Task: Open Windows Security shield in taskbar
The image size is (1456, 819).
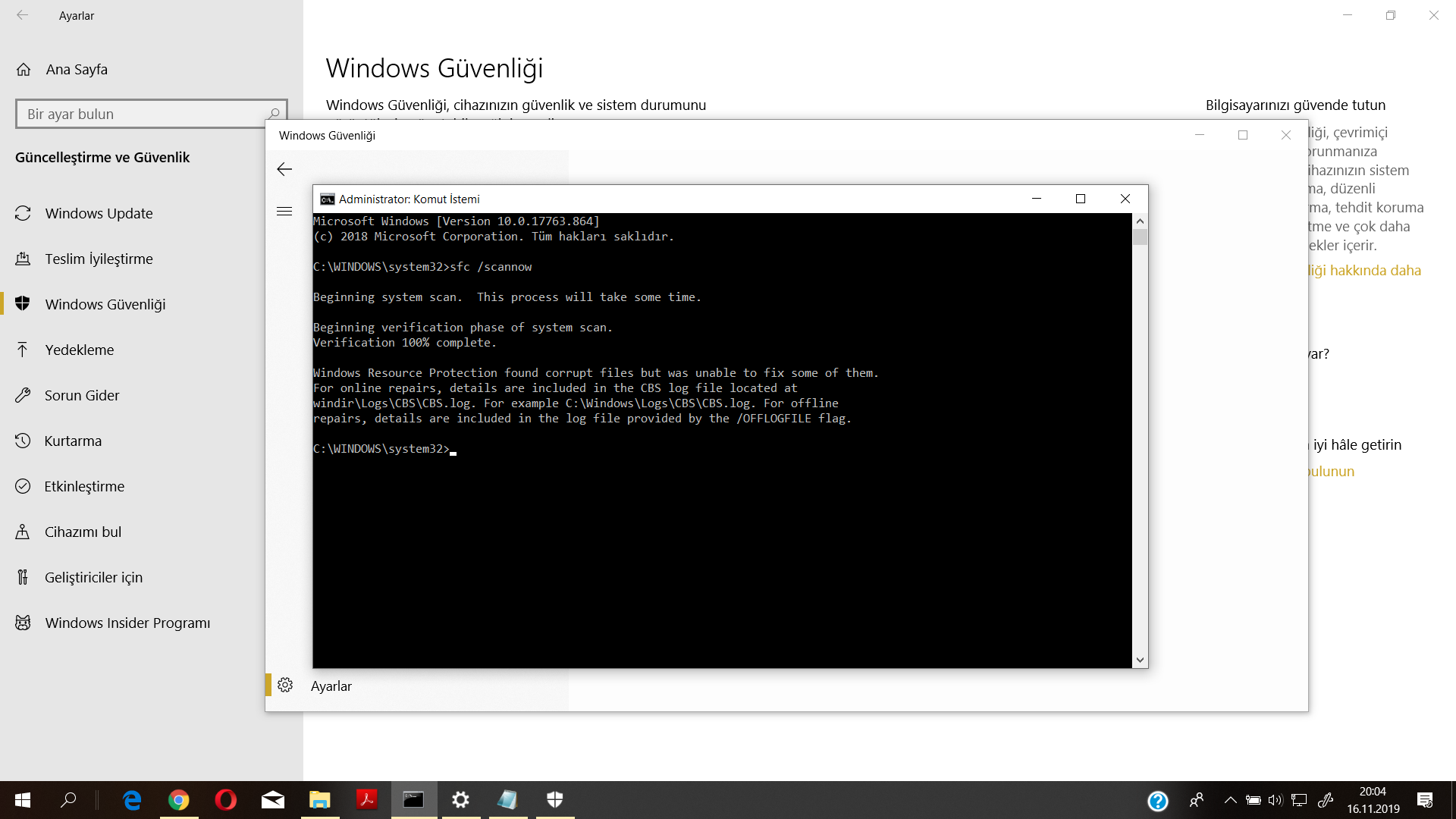Action: coord(555,800)
